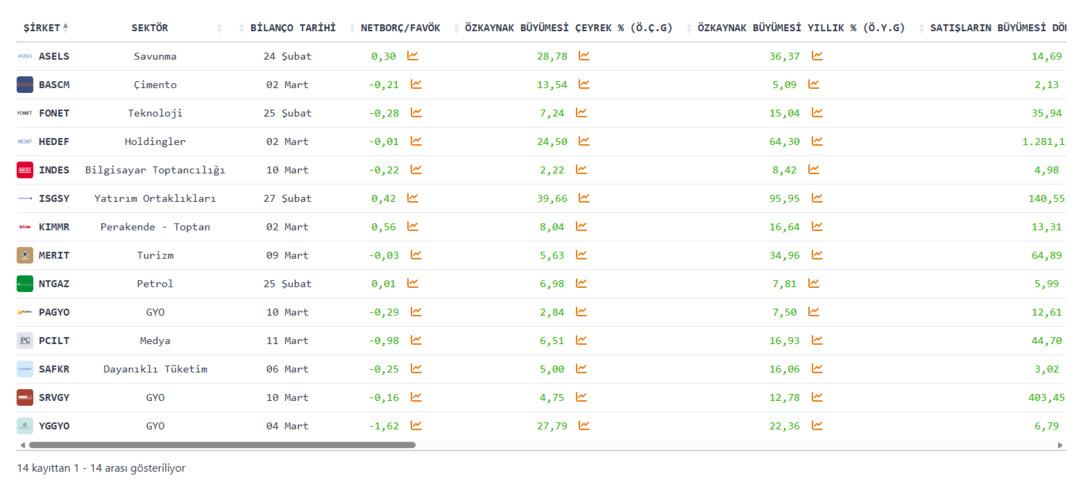Viewport: 1080px width, 480px height.
Task: Sort by BİLANÇO TARİHİ column
Action: pos(292,28)
